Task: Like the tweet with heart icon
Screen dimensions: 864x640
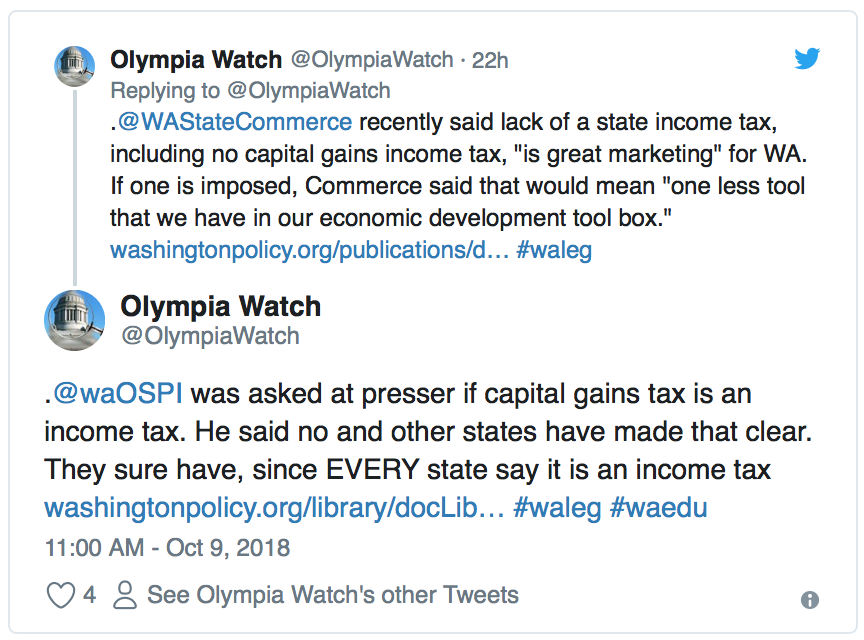Action: (60, 595)
